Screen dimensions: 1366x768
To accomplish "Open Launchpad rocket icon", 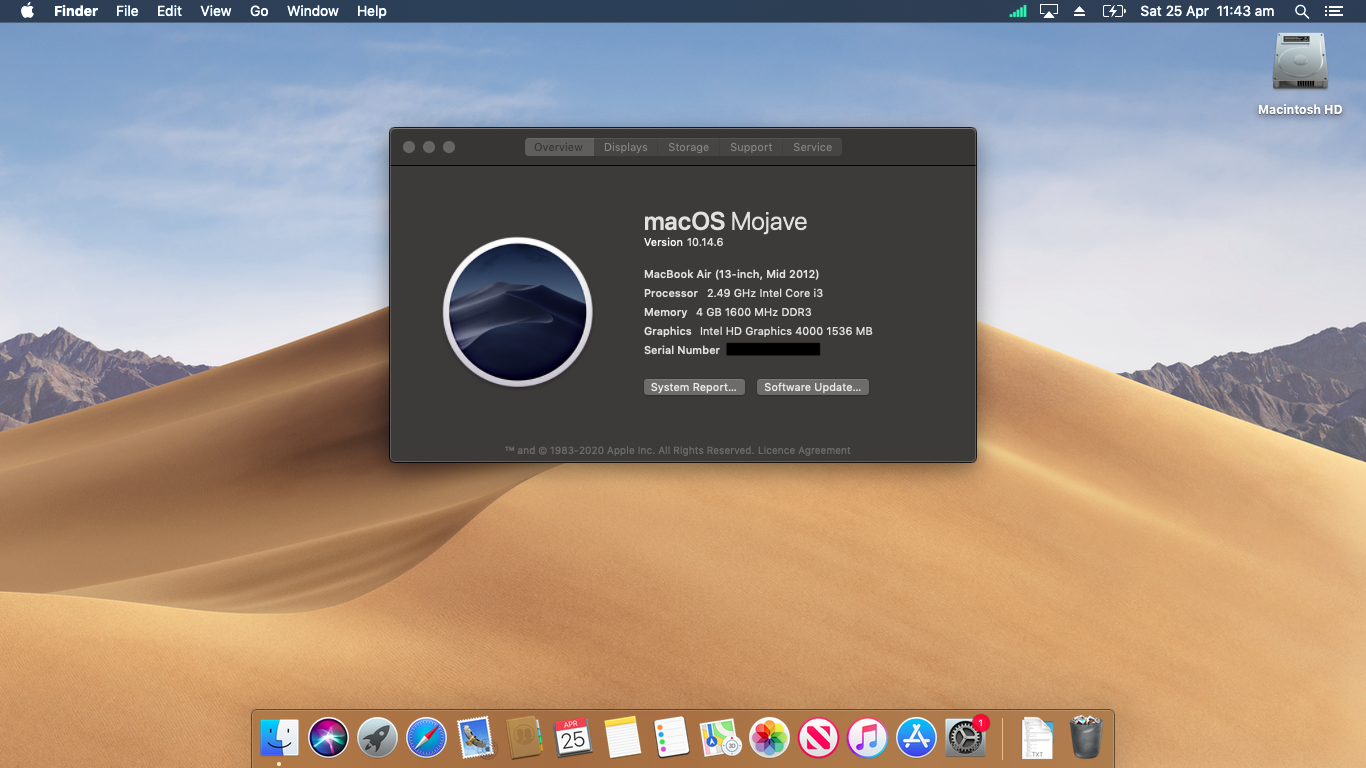I will pyautogui.click(x=377, y=738).
